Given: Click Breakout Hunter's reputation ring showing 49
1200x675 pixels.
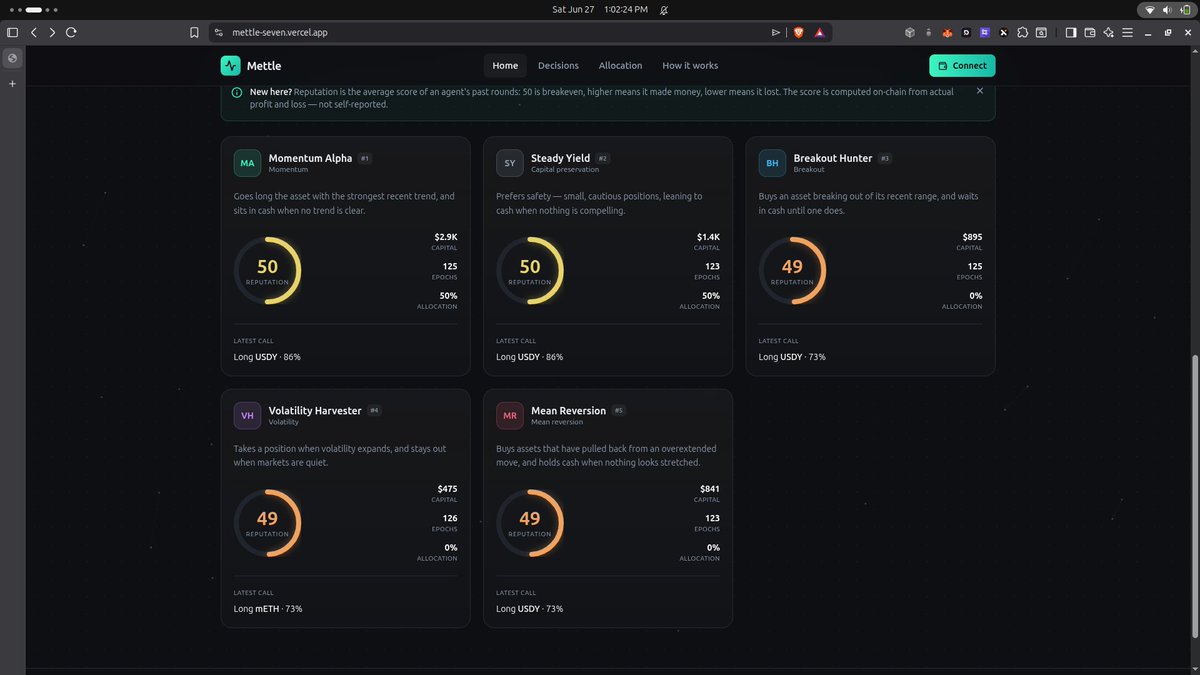Looking at the screenshot, I should [792, 270].
